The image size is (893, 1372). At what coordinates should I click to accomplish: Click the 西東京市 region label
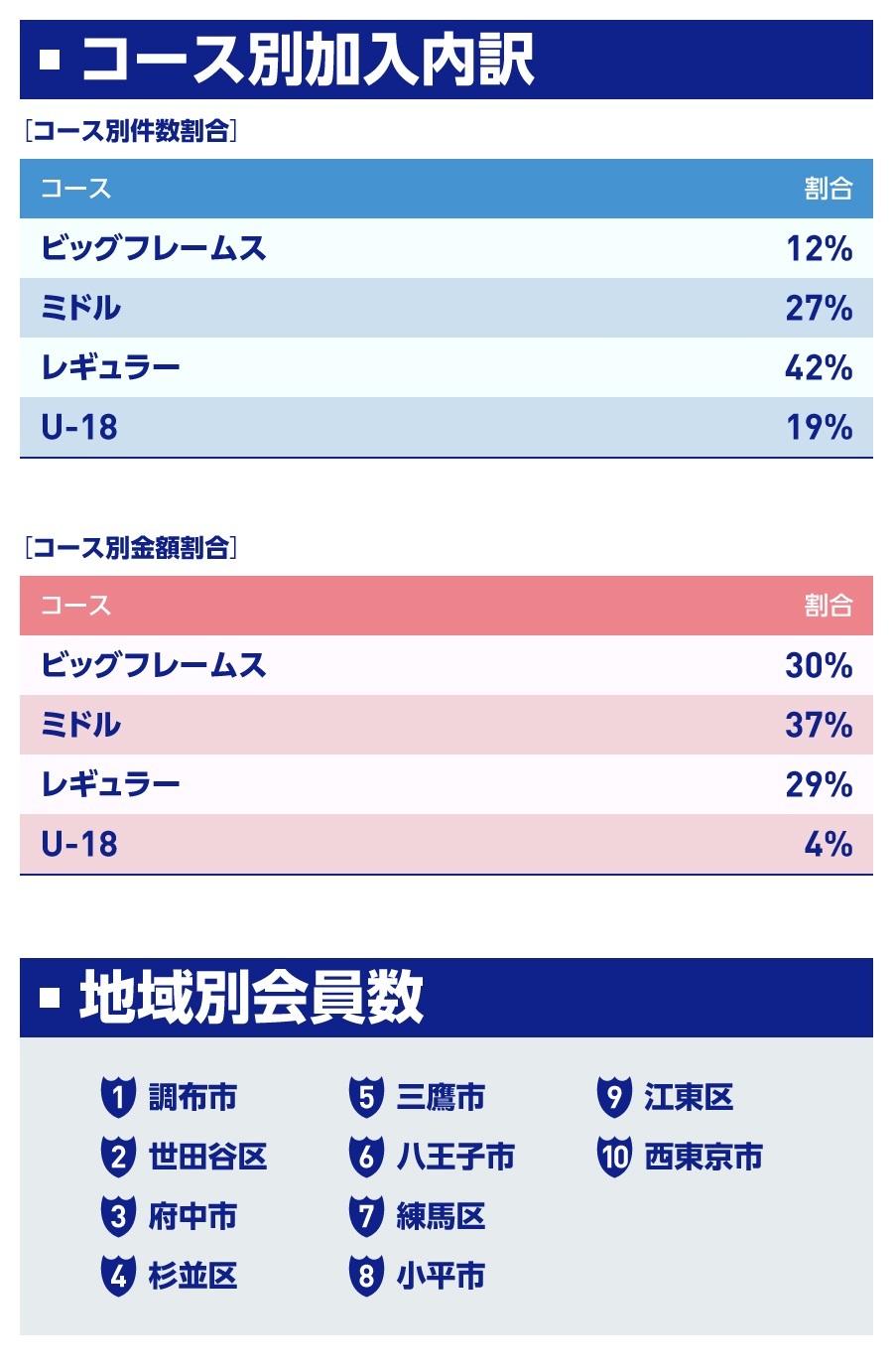point(703,1157)
